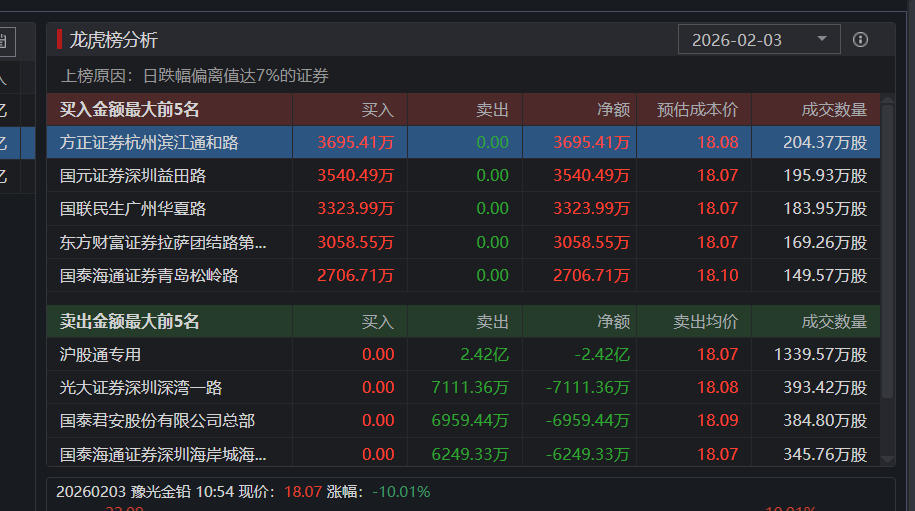Screen dimensions: 915x511
Task: Select row 光大证券深圳深湾一路
Action: [463, 387]
